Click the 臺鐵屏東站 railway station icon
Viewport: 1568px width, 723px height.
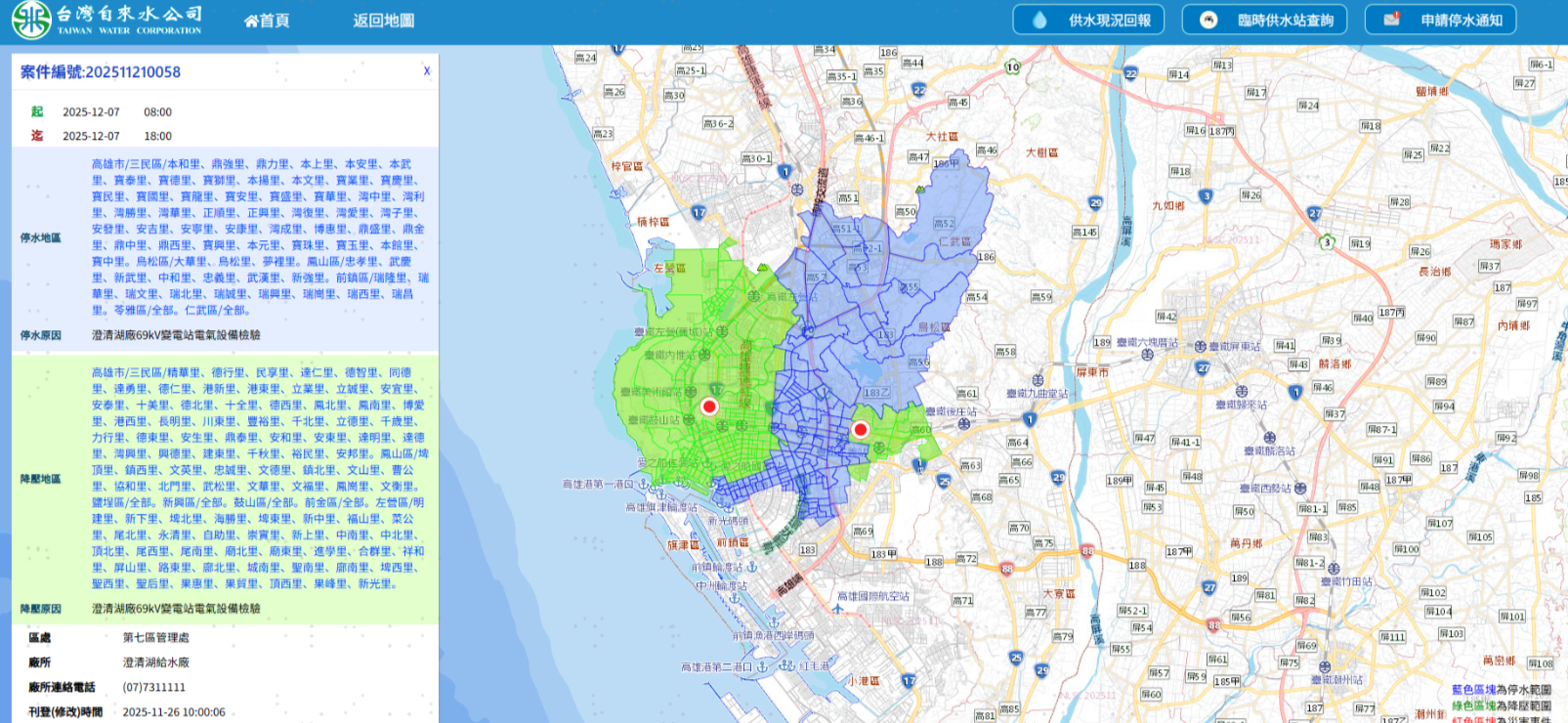(x=1200, y=347)
